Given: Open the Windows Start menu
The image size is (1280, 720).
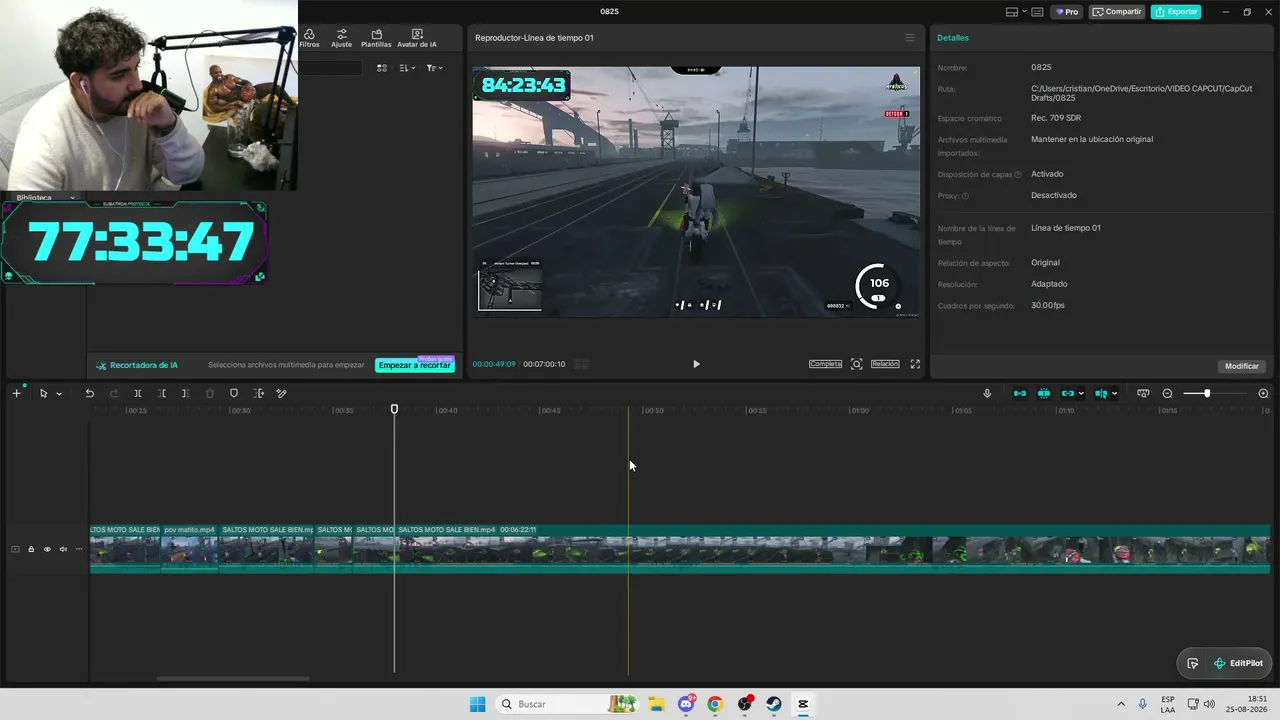Looking at the screenshot, I should pyautogui.click(x=478, y=704).
